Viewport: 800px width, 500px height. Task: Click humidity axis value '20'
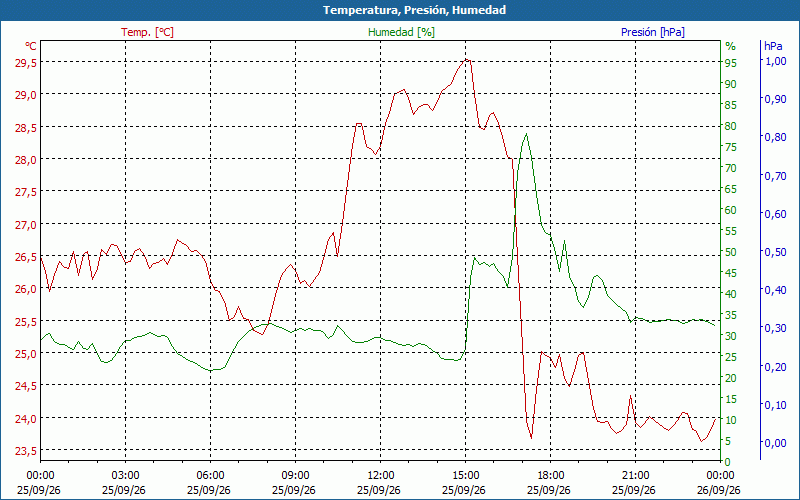tap(731, 378)
